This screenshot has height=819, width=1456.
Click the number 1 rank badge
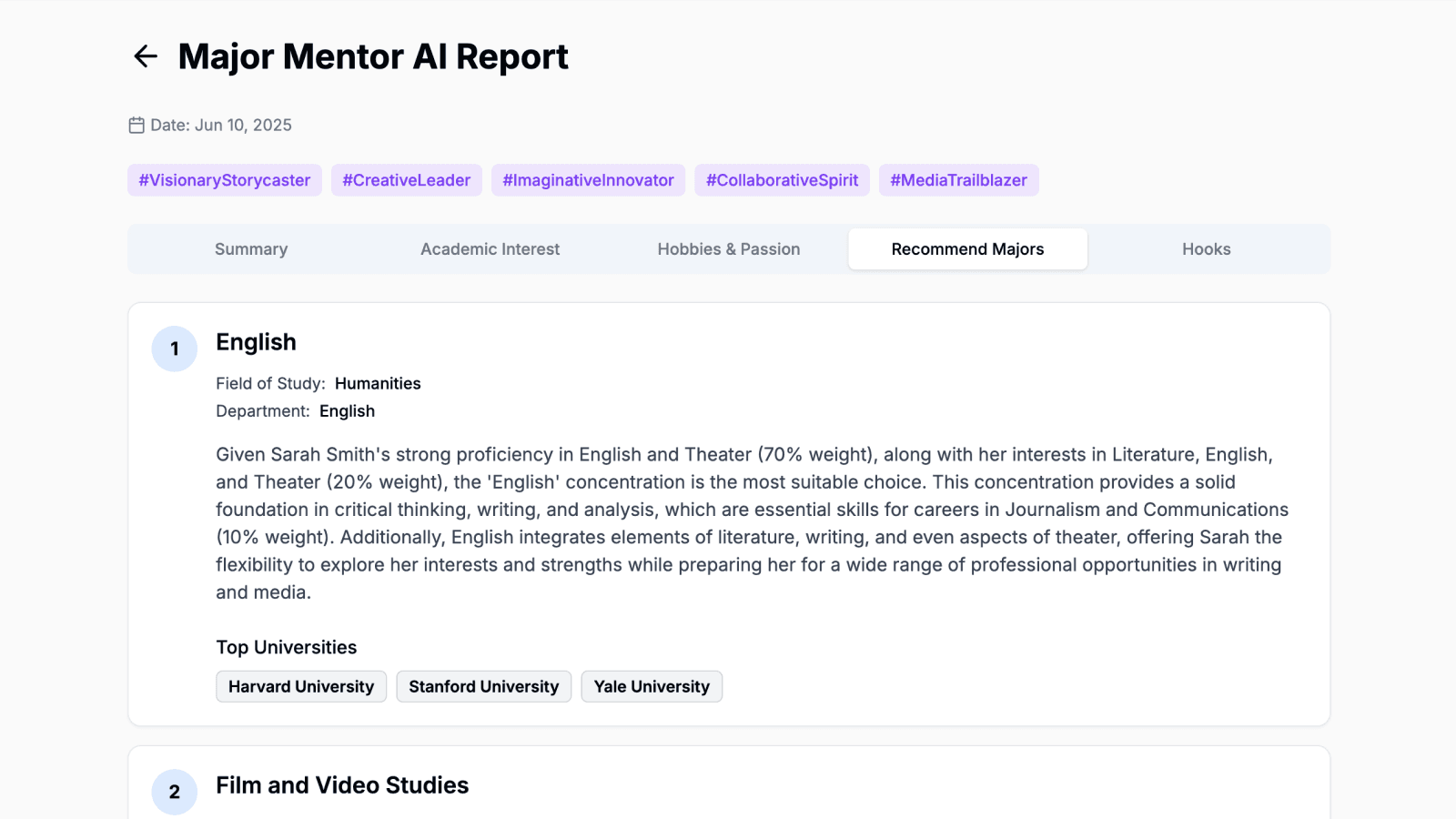click(175, 349)
